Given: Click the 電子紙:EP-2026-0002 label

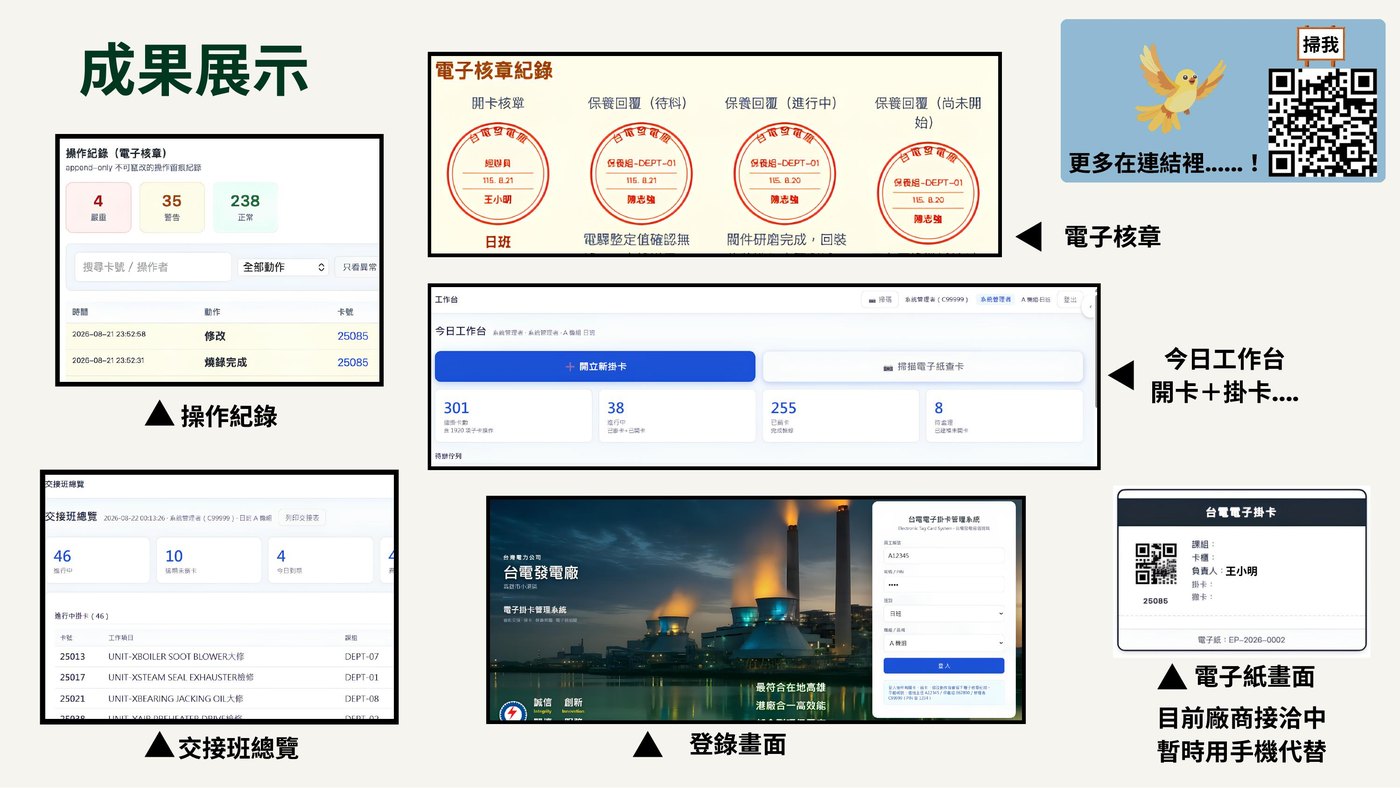Looking at the screenshot, I should point(1241,639).
